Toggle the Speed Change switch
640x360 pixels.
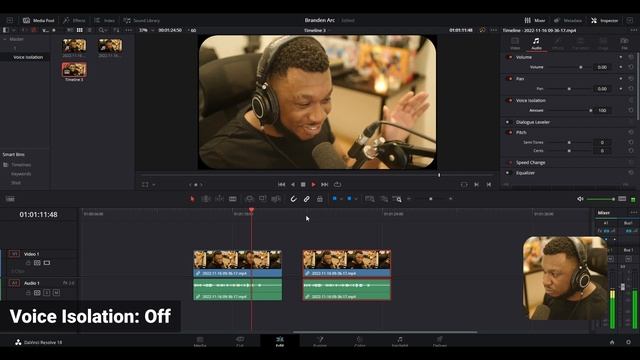coord(509,162)
